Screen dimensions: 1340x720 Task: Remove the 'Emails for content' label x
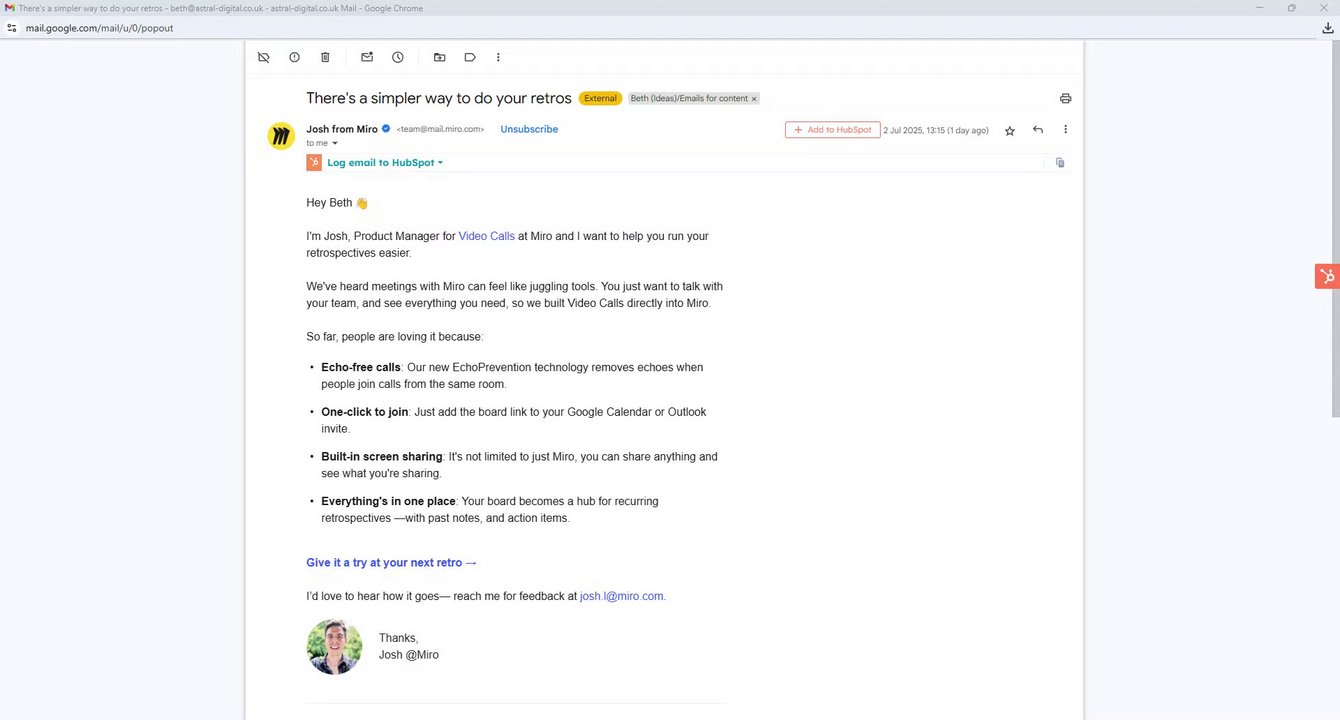tap(754, 98)
